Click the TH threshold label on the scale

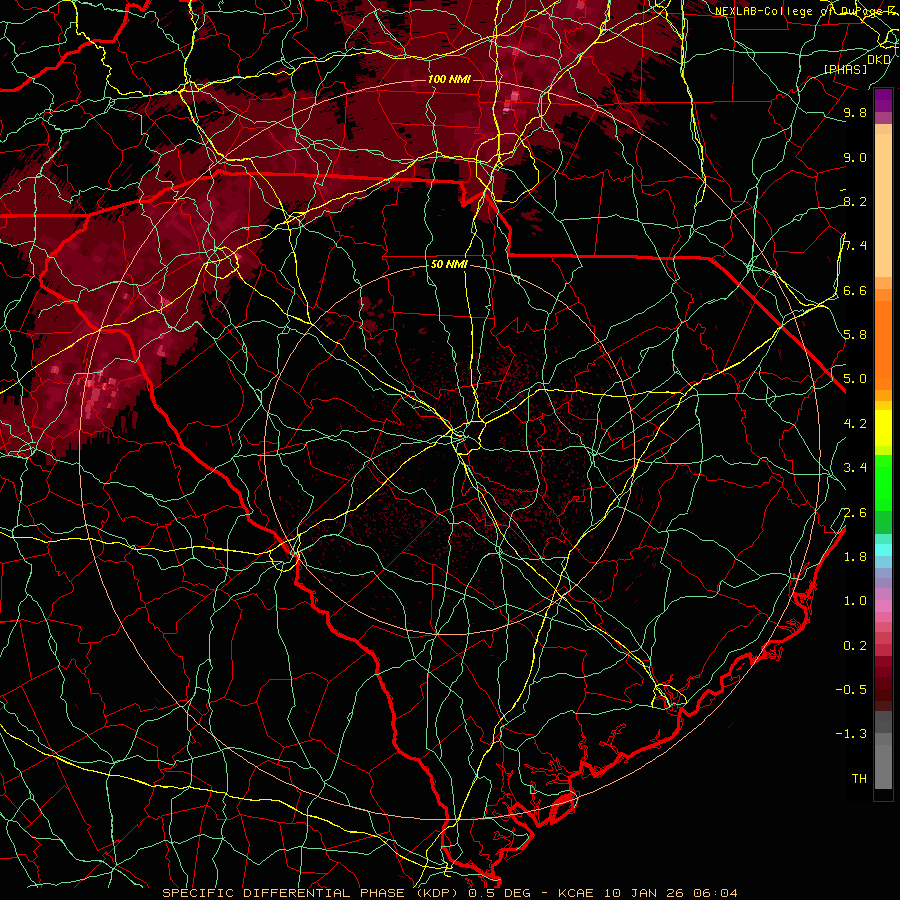(859, 778)
